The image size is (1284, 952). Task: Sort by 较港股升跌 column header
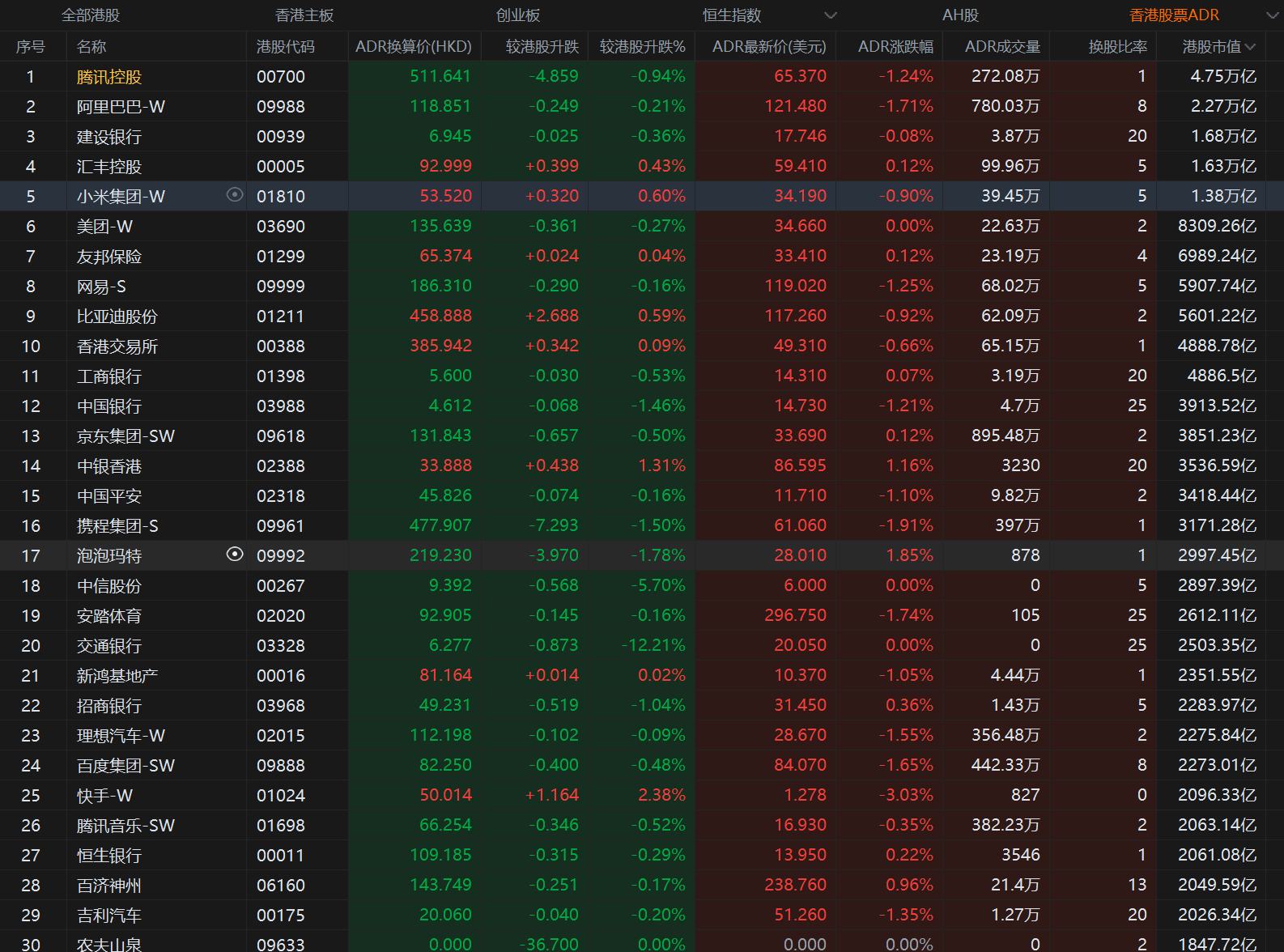542,47
